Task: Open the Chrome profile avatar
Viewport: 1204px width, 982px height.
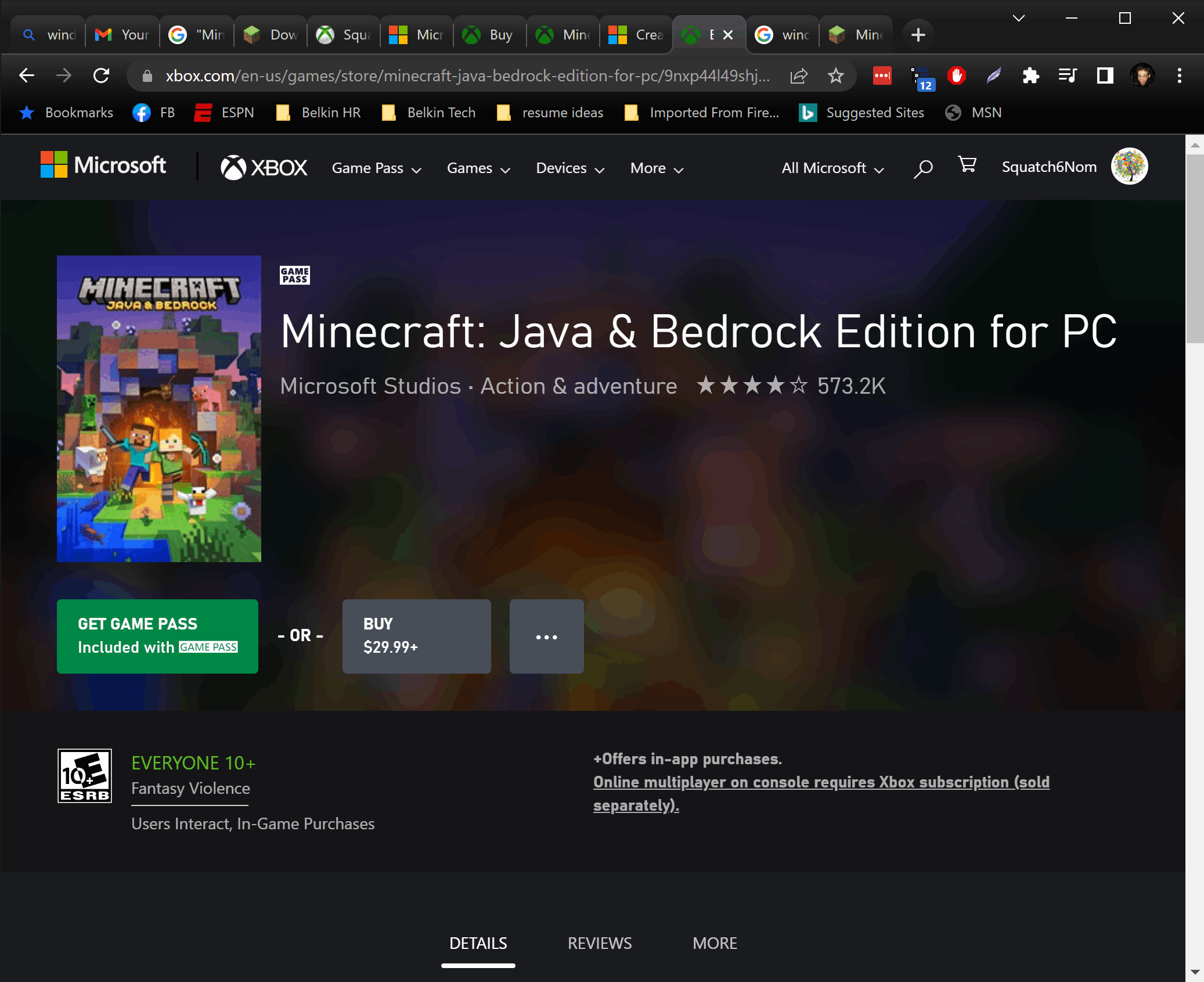Action: (x=1142, y=75)
